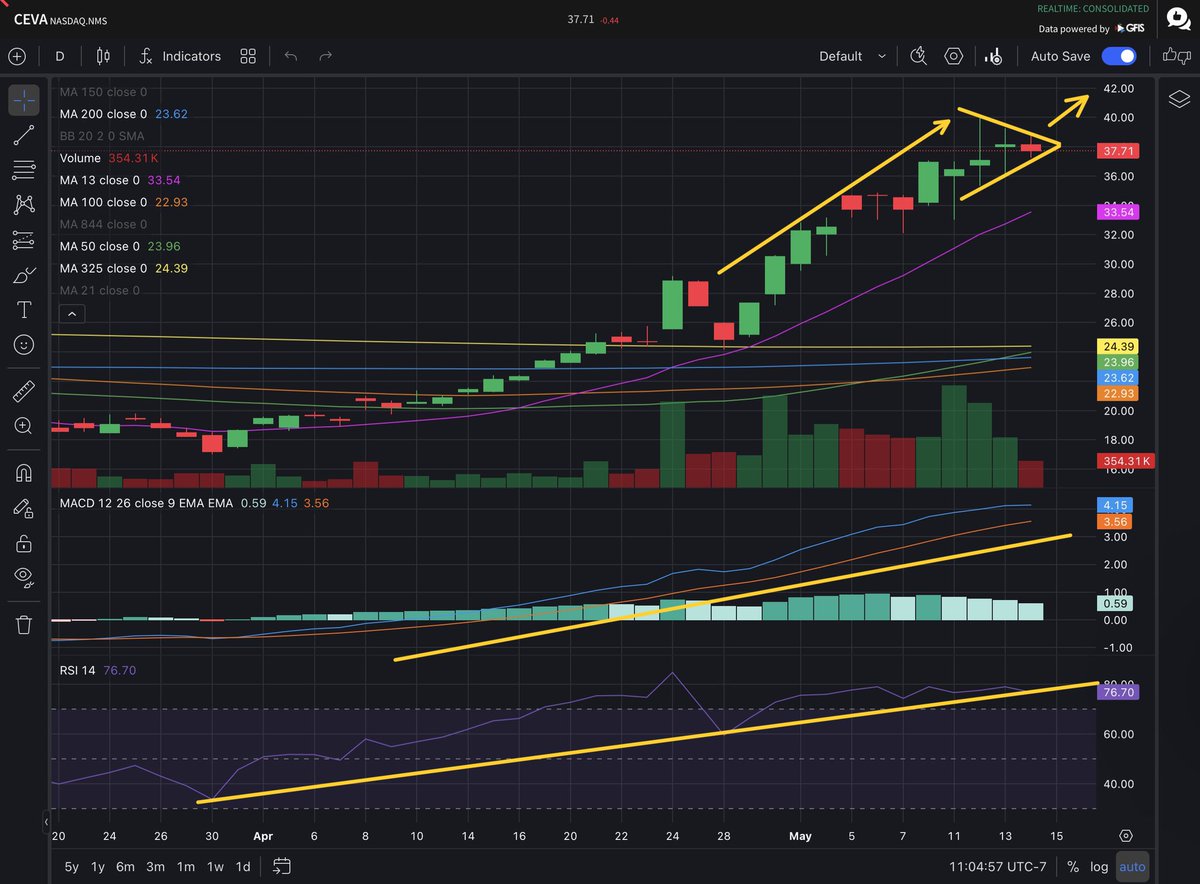Collapse the indicator legend chevron
1200x884 pixels.
70,314
